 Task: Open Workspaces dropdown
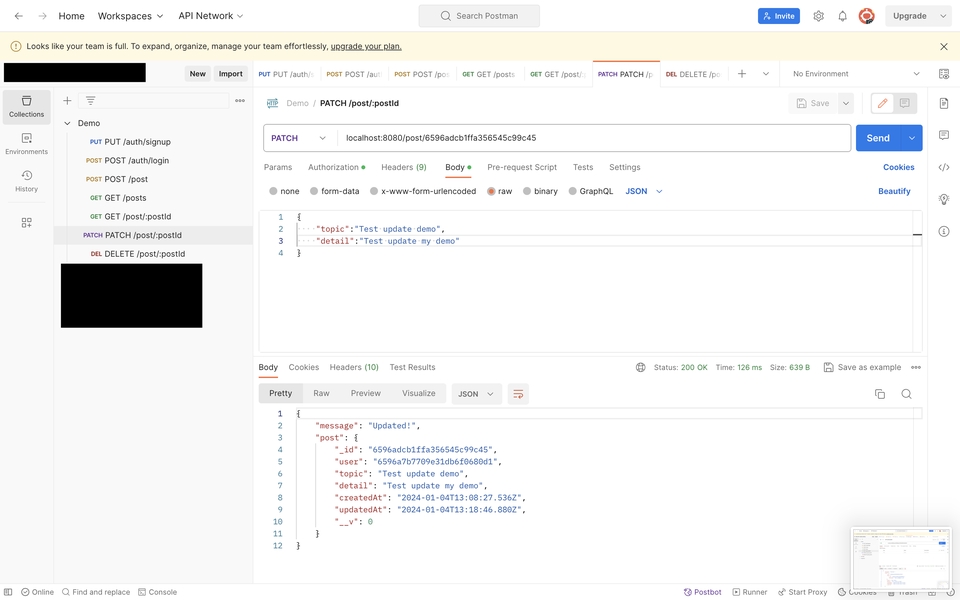130,16
